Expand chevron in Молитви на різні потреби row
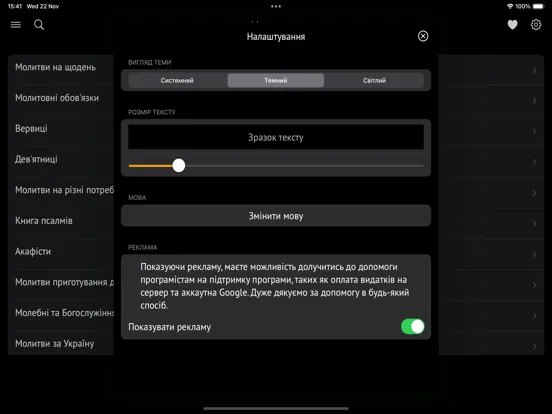The width and height of the screenshot is (552, 414). pos(534,193)
